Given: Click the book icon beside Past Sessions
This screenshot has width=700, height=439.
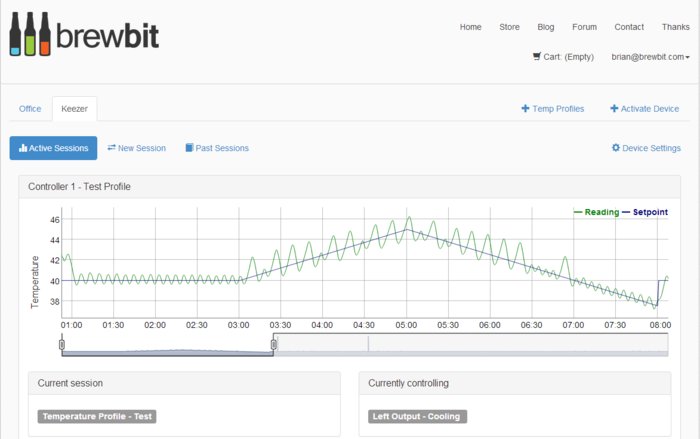Looking at the screenshot, I should coord(189,148).
